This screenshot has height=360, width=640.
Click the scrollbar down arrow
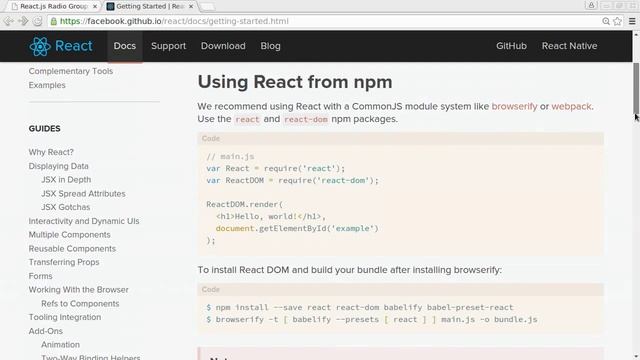click(x=636, y=356)
